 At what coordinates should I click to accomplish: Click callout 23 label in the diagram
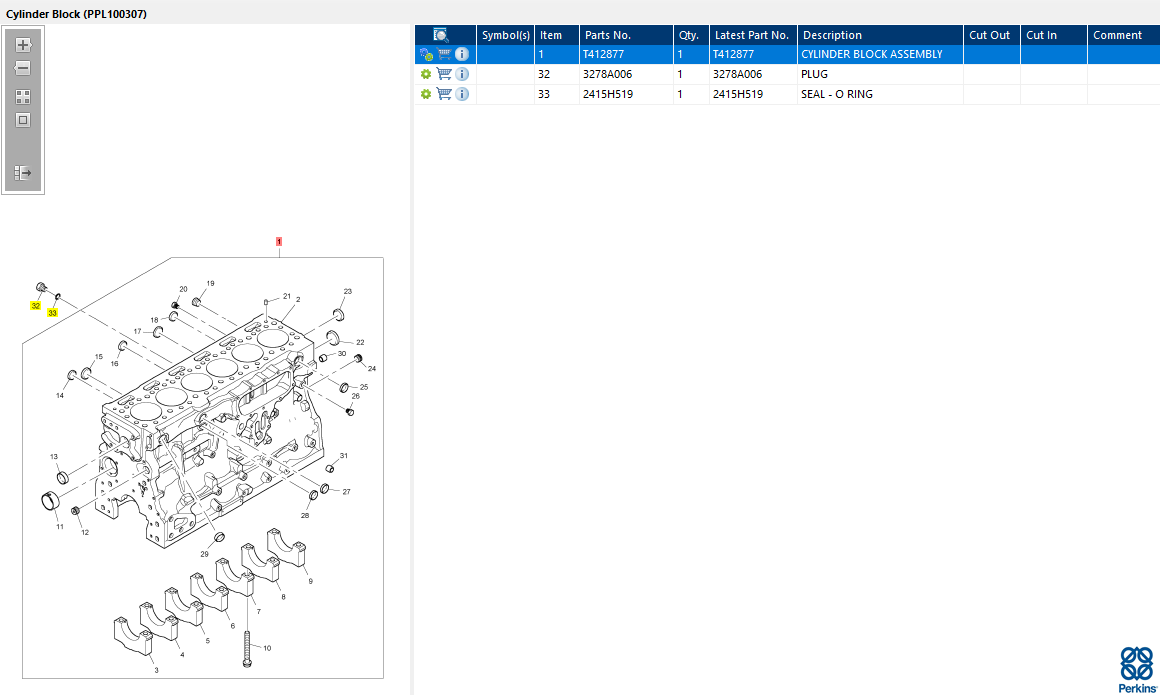point(348,292)
